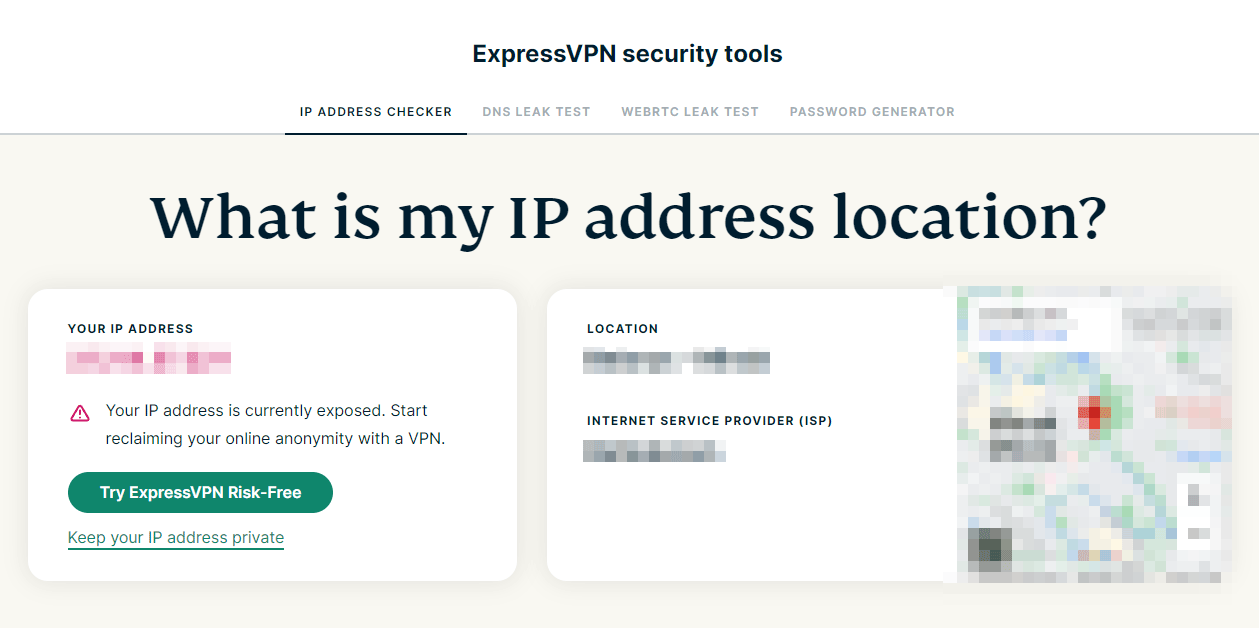Viewport: 1259px width, 628px height.
Task: Click the blurred pink IP address value
Action: [x=149, y=358]
